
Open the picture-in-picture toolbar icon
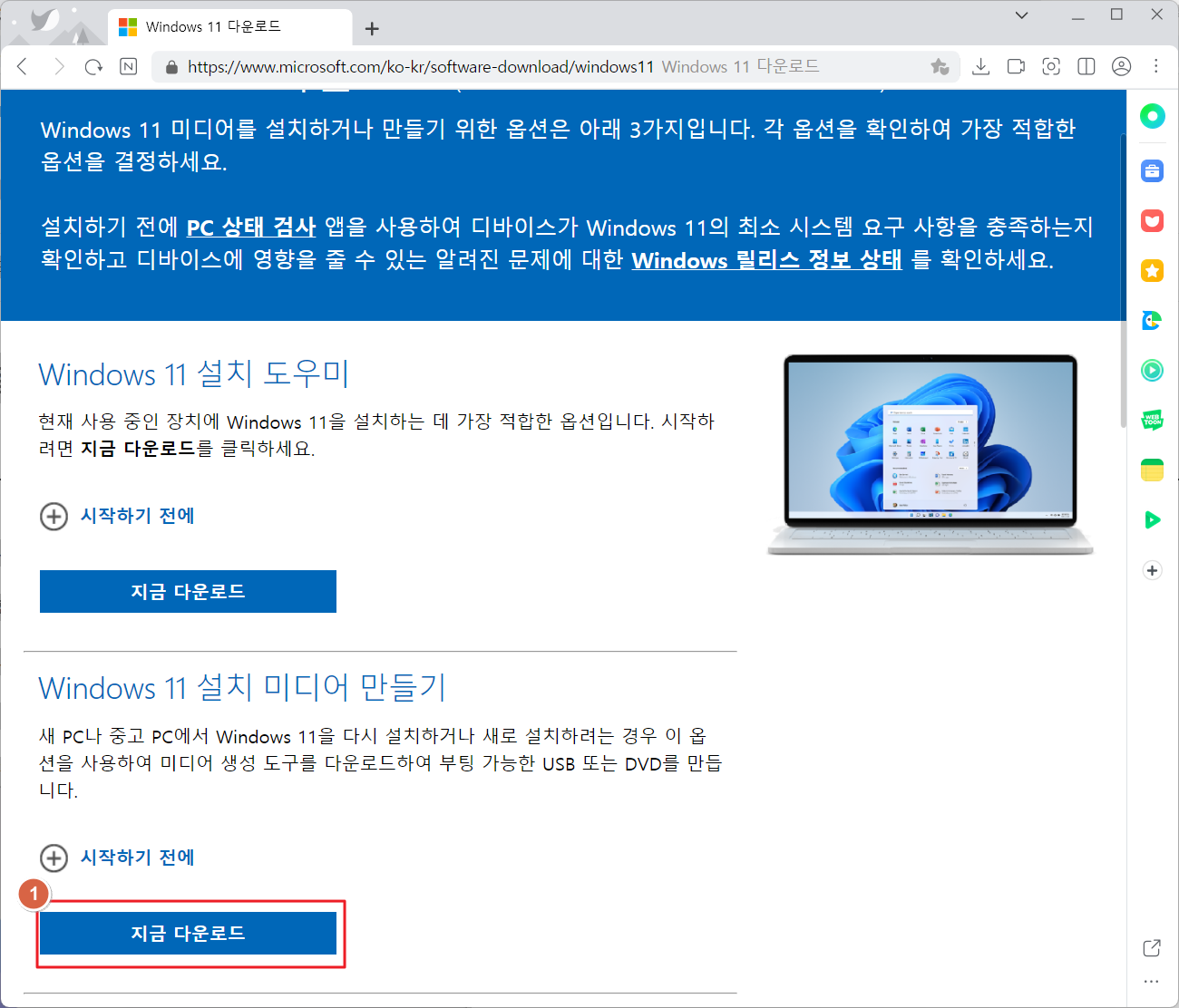coord(1016,66)
